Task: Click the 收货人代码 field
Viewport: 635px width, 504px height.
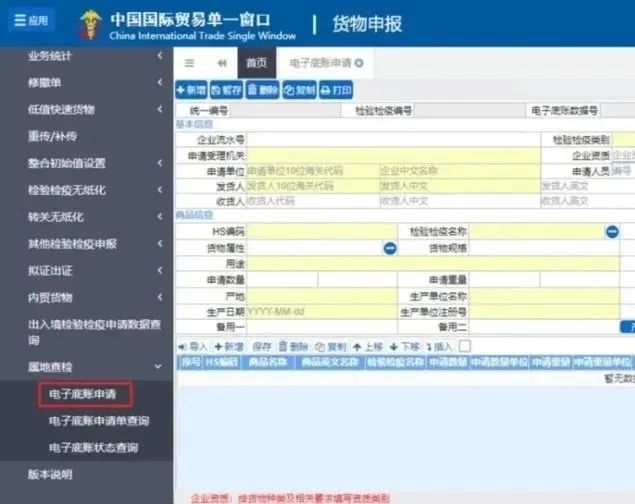Action: 313,201
